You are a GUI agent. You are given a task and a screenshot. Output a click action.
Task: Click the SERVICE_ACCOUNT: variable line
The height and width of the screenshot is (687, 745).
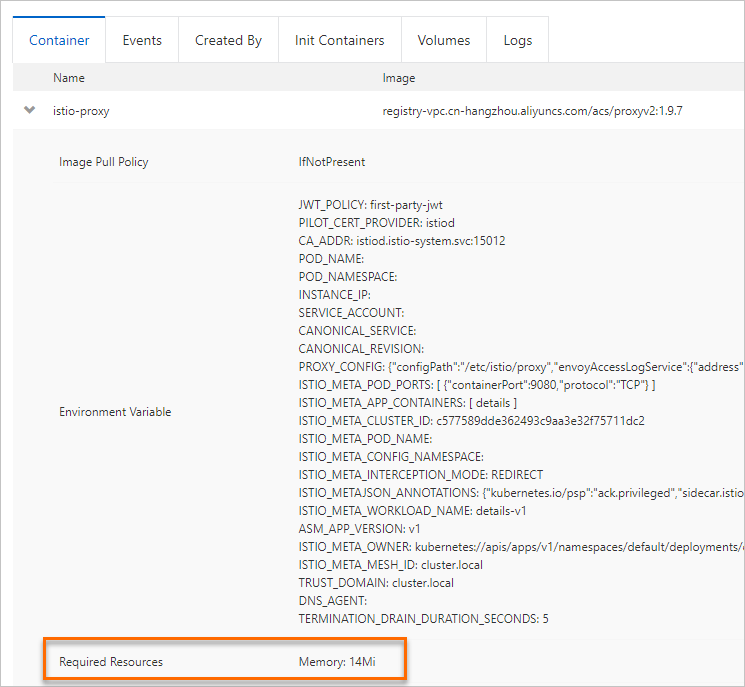pos(351,313)
